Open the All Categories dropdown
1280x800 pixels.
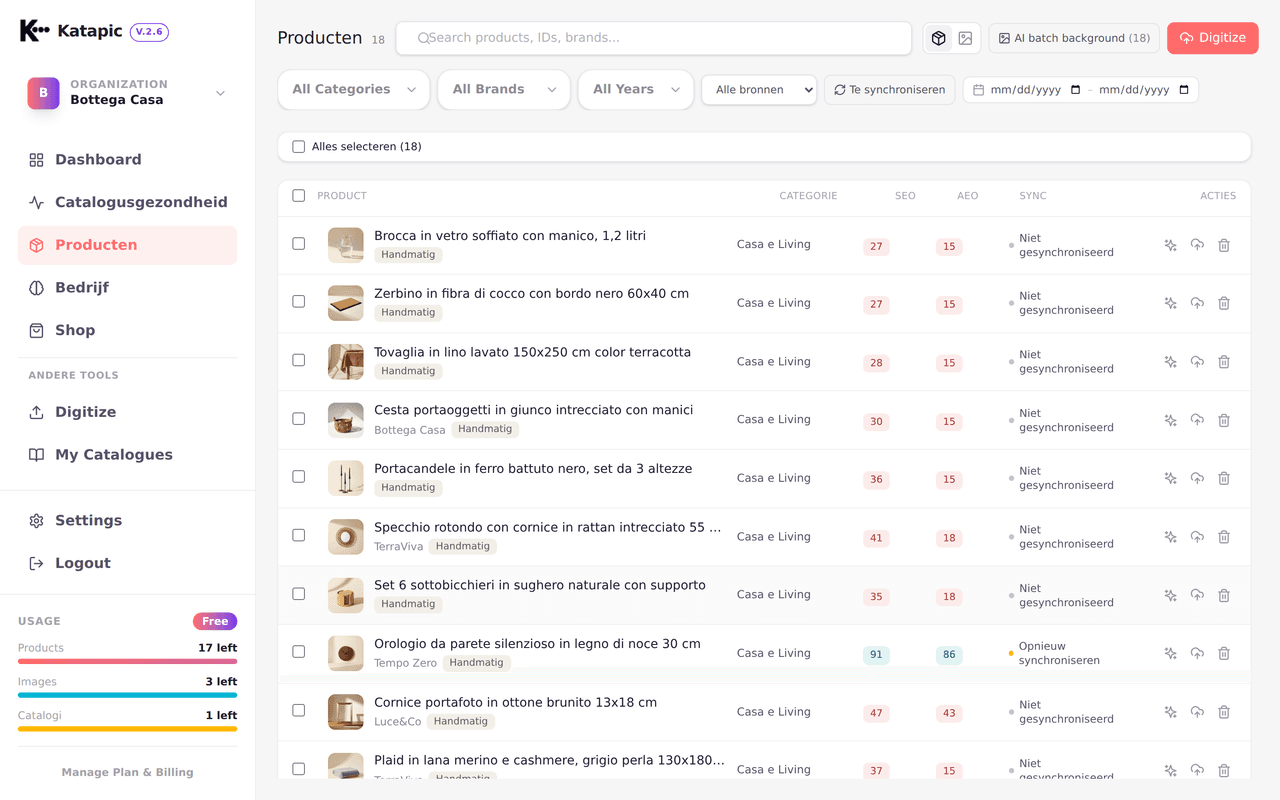354,90
